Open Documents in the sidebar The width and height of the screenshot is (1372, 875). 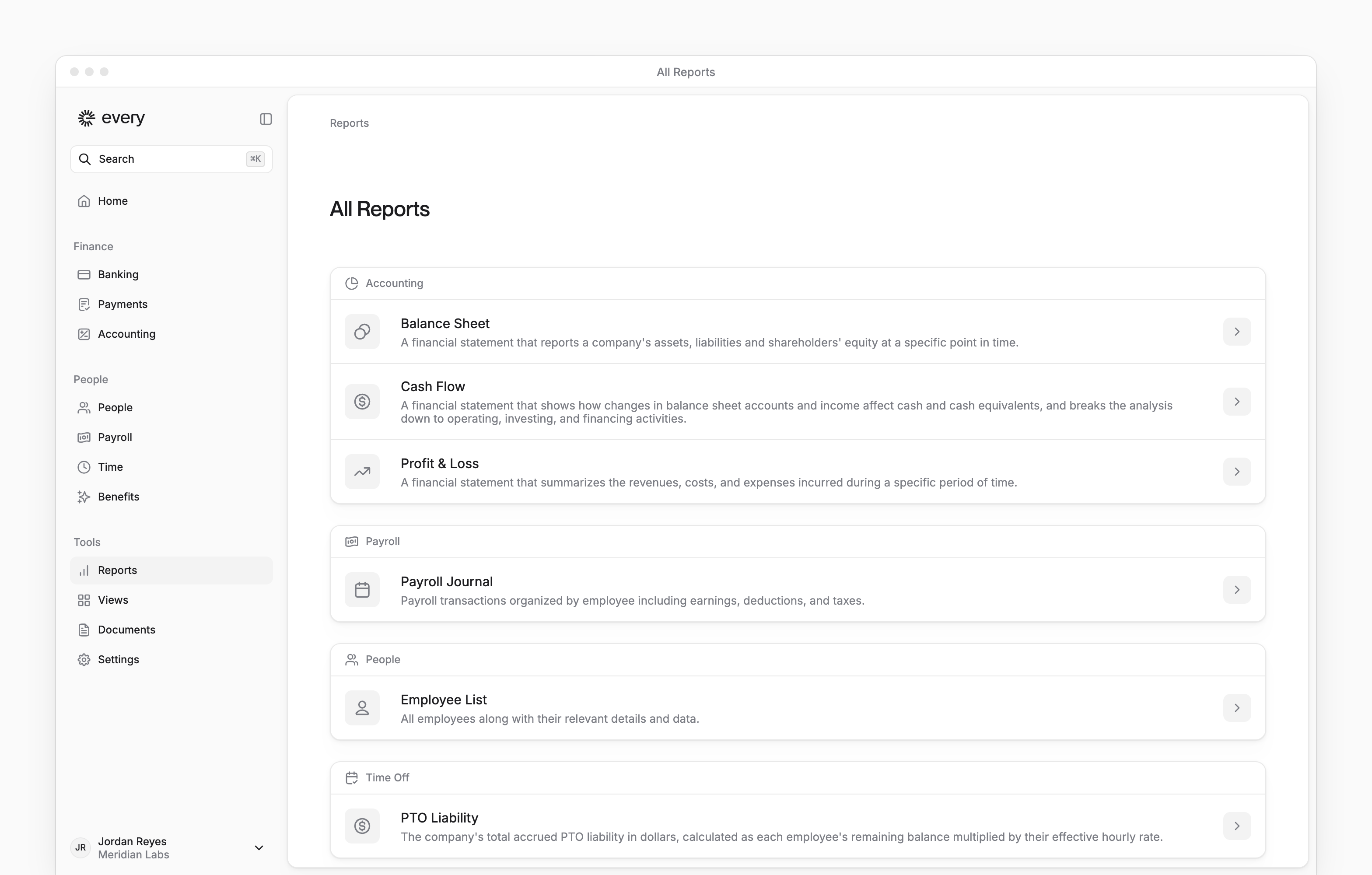171,630
